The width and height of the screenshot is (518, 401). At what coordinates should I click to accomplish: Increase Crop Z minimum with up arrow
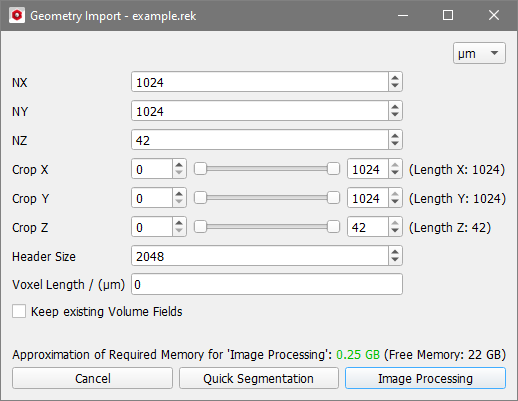pos(179,223)
